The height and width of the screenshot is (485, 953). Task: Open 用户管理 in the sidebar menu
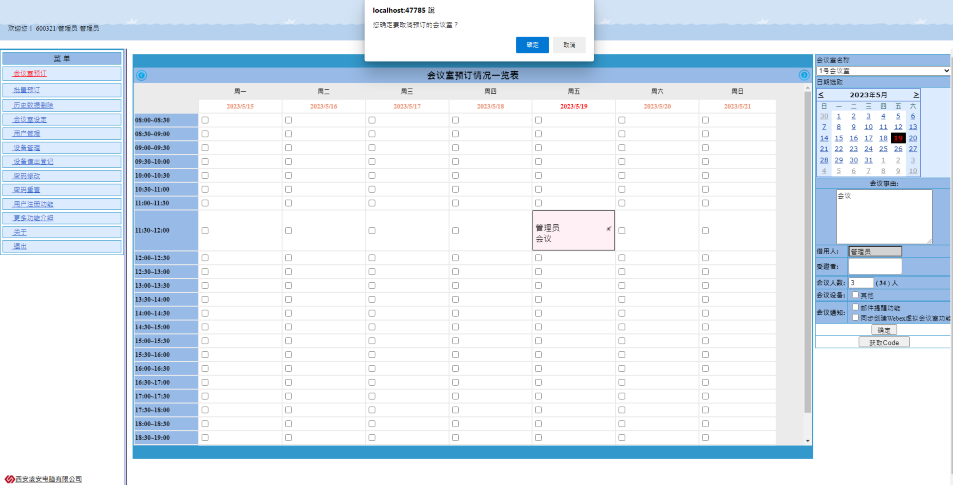click(x=27, y=133)
